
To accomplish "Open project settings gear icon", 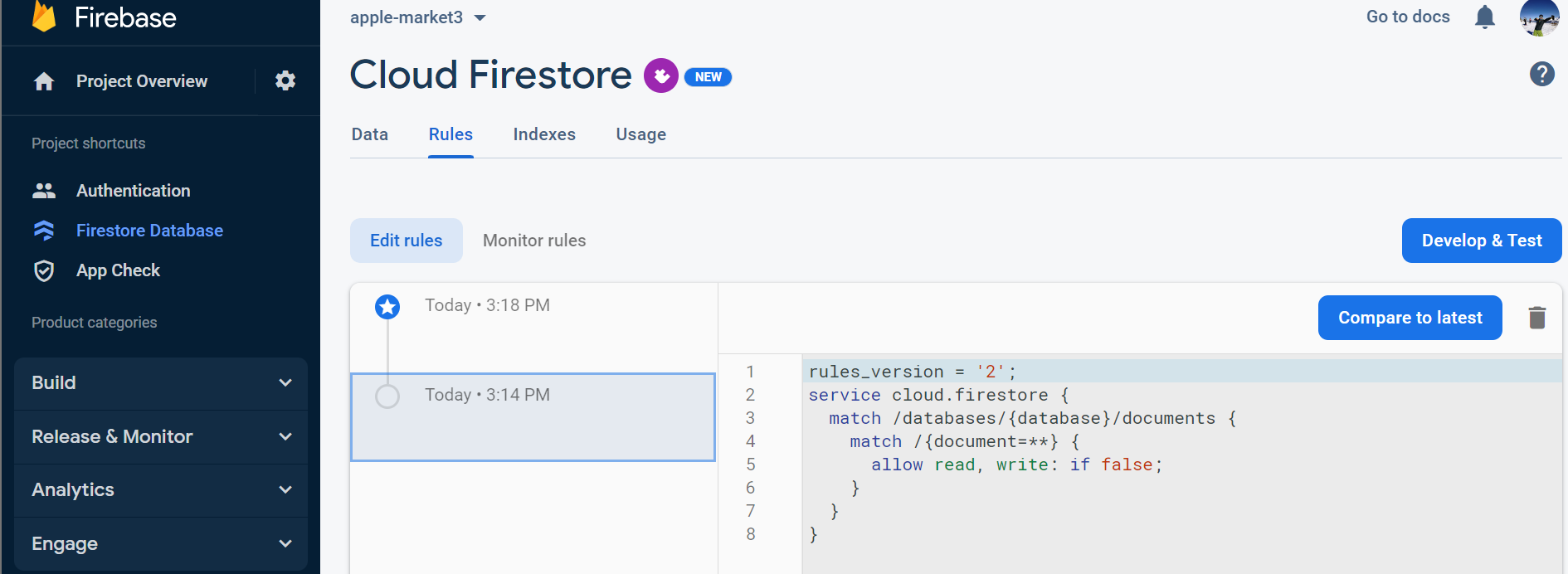I will [285, 80].
